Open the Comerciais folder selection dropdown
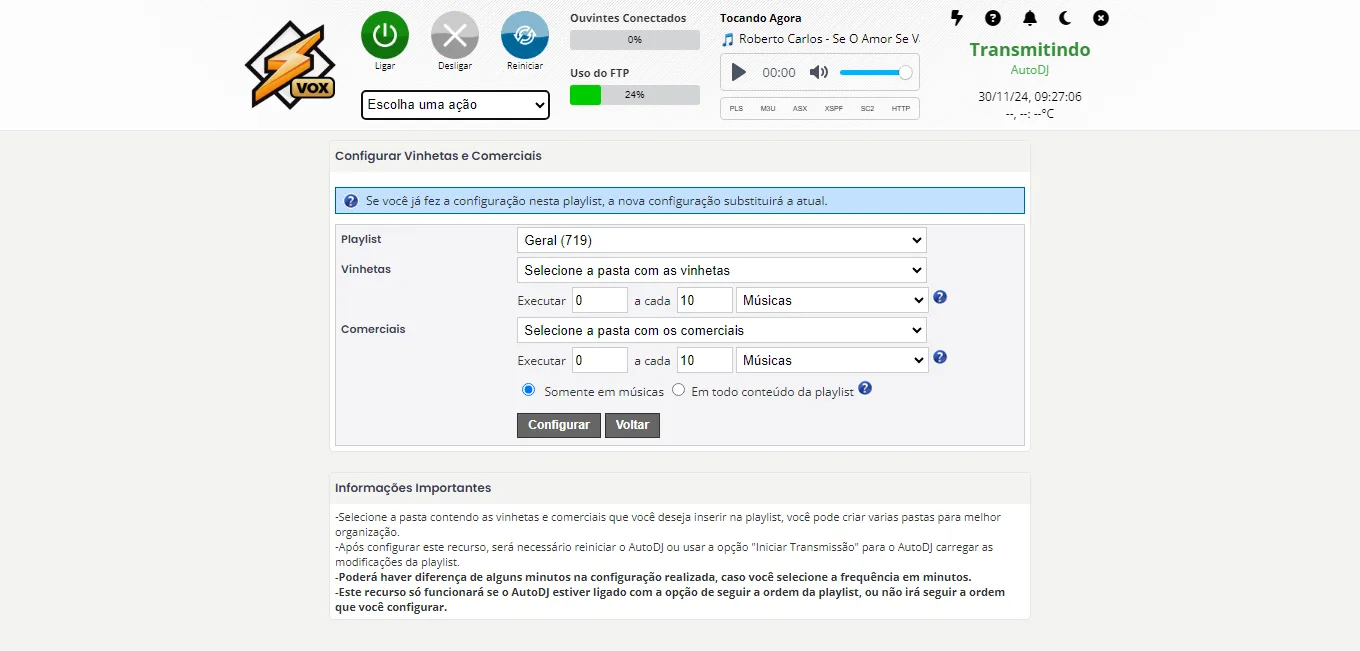The height and width of the screenshot is (651, 1360). coord(721,330)
